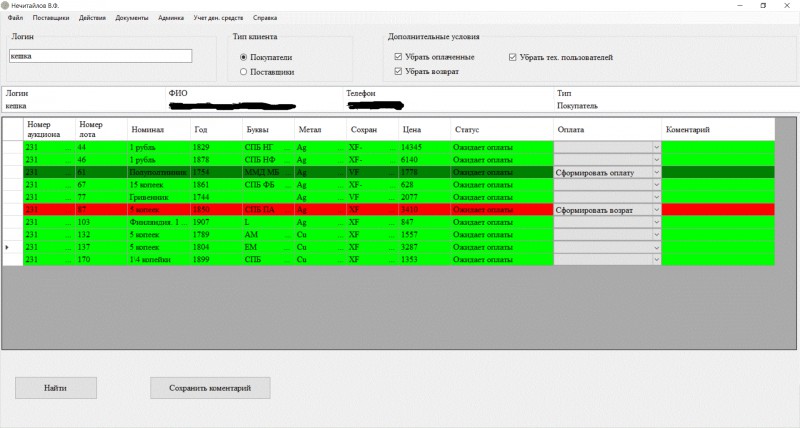Open the Поставщики menu
This screenshot has height=428, width=800.
coord(51,18)
